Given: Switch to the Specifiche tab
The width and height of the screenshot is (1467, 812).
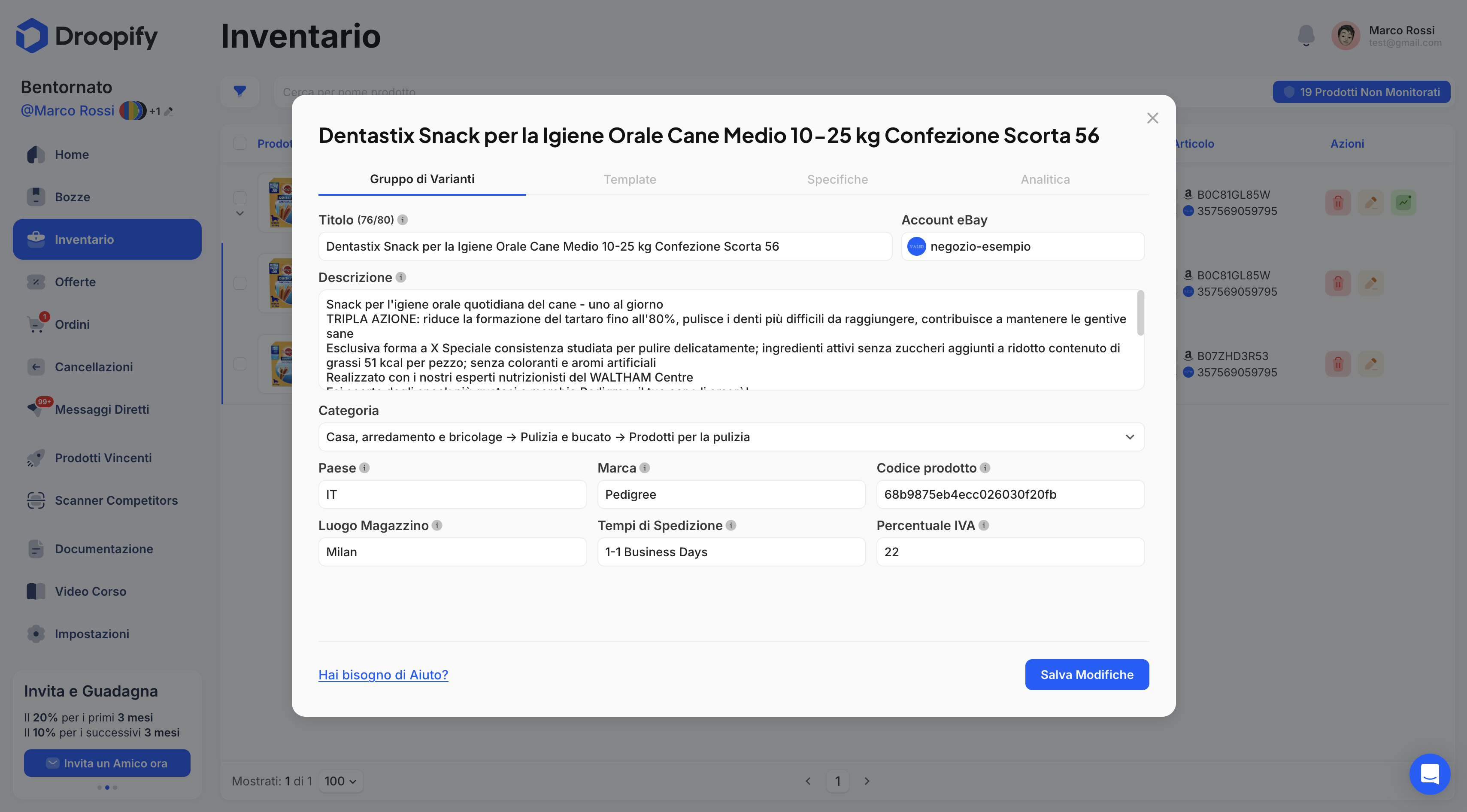Looking at the screenshot, I should click(x=837, y=179).
